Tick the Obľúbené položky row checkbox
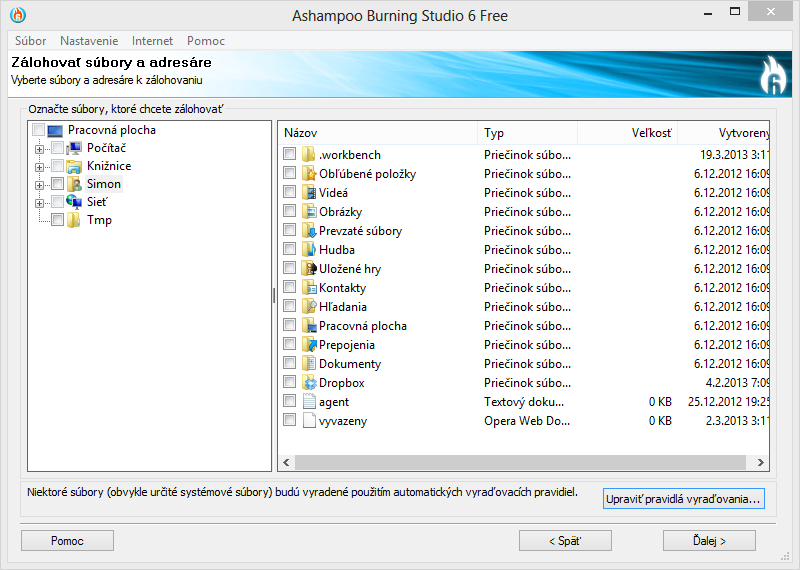The height and width of the screenshot is (570, 800). pos(290,172)
